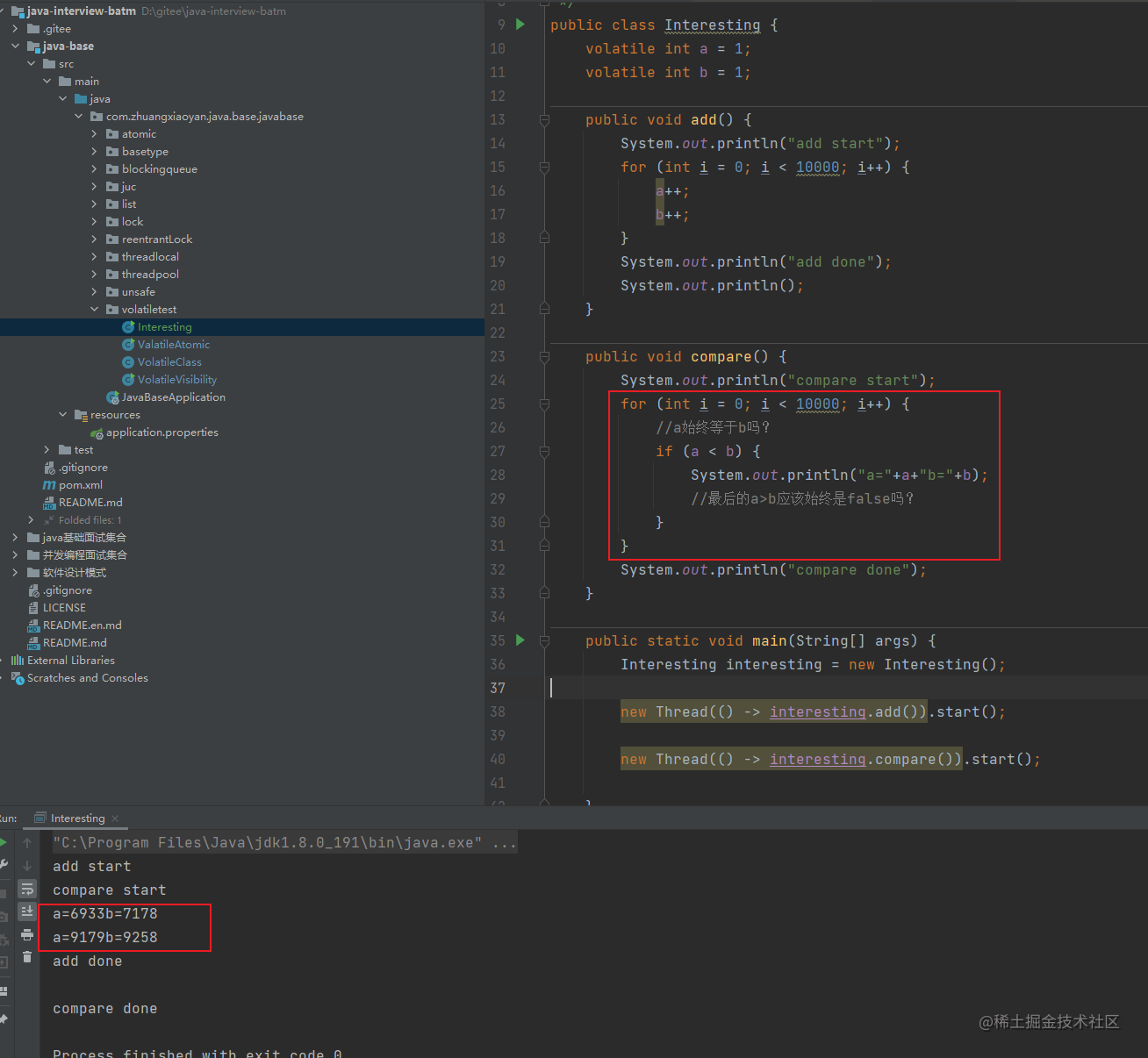Toggle soft-wrap in the Run console

click(x=27, y=889)
